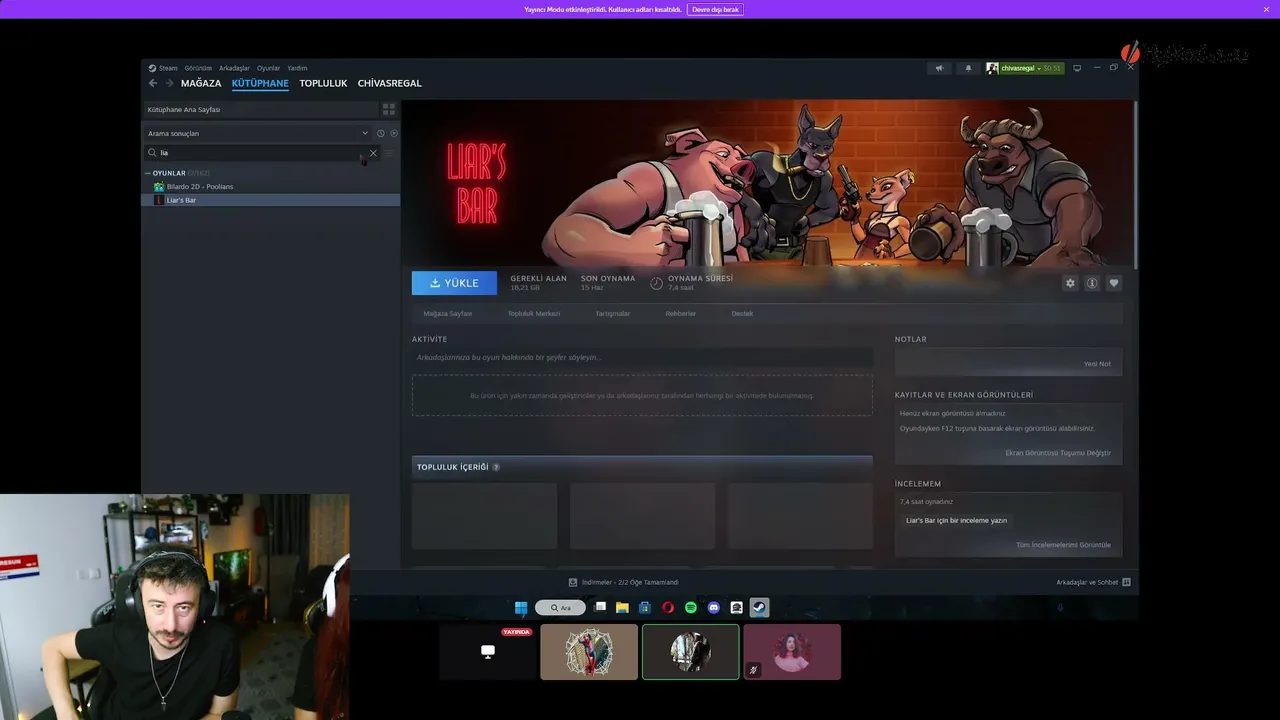1280x720 pixels.
Task: Open Microsoft Store from taskbar
Action: pos(645,607)
